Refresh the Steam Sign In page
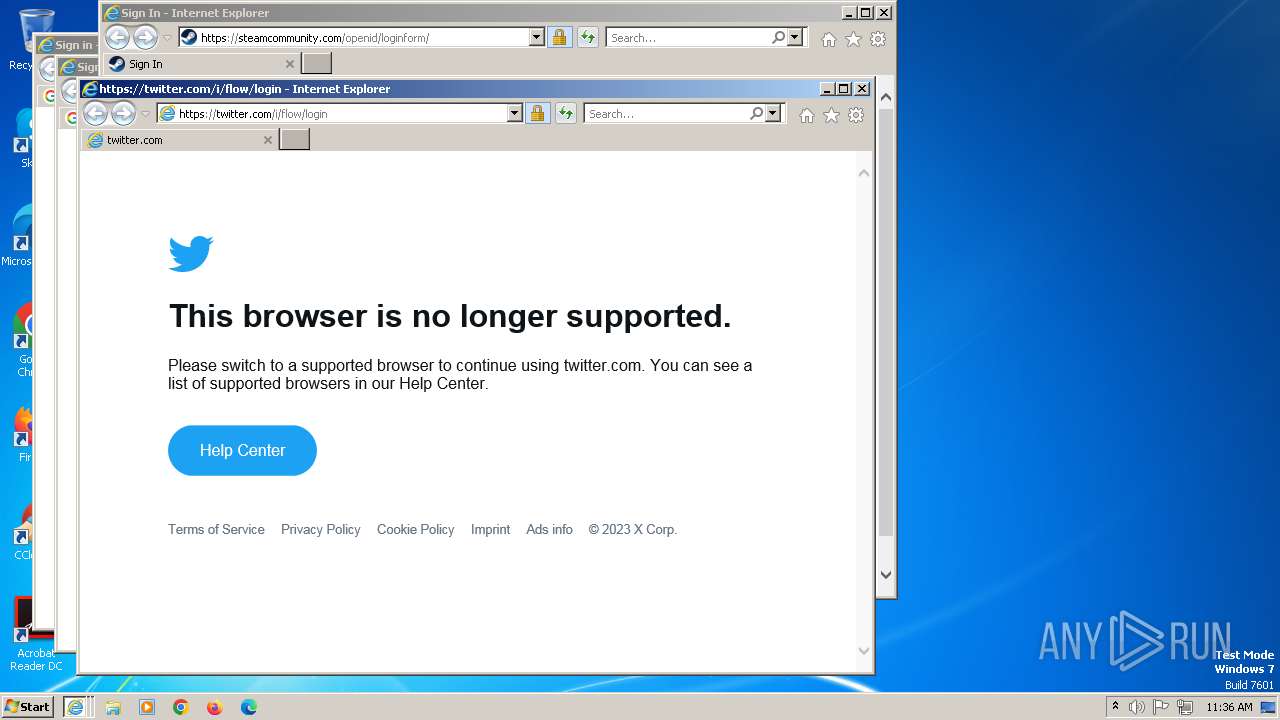The image size is (1280, 720). pyautogui.click(x=588, y=38)
